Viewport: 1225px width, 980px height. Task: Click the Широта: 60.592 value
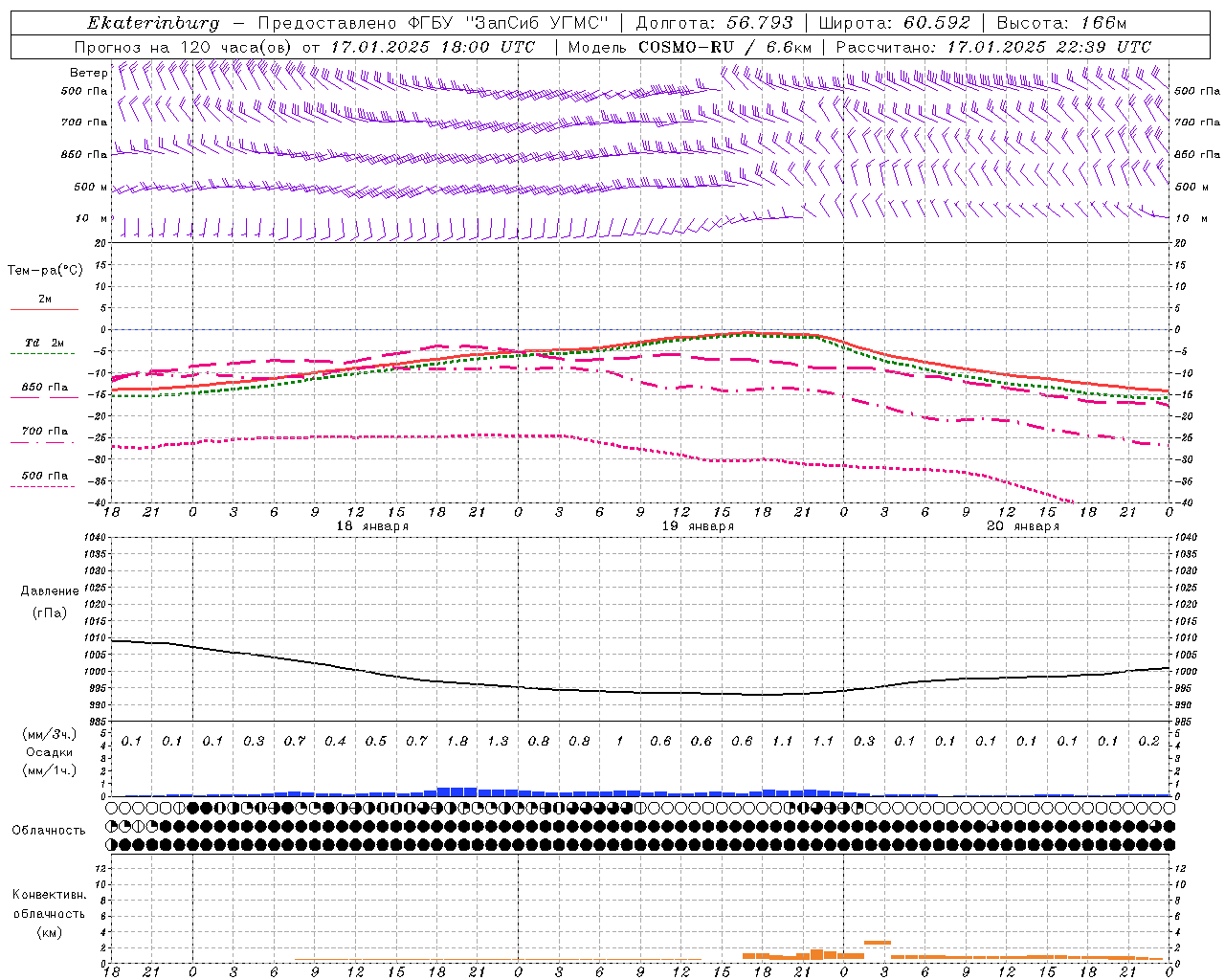[x=894, y=23]
